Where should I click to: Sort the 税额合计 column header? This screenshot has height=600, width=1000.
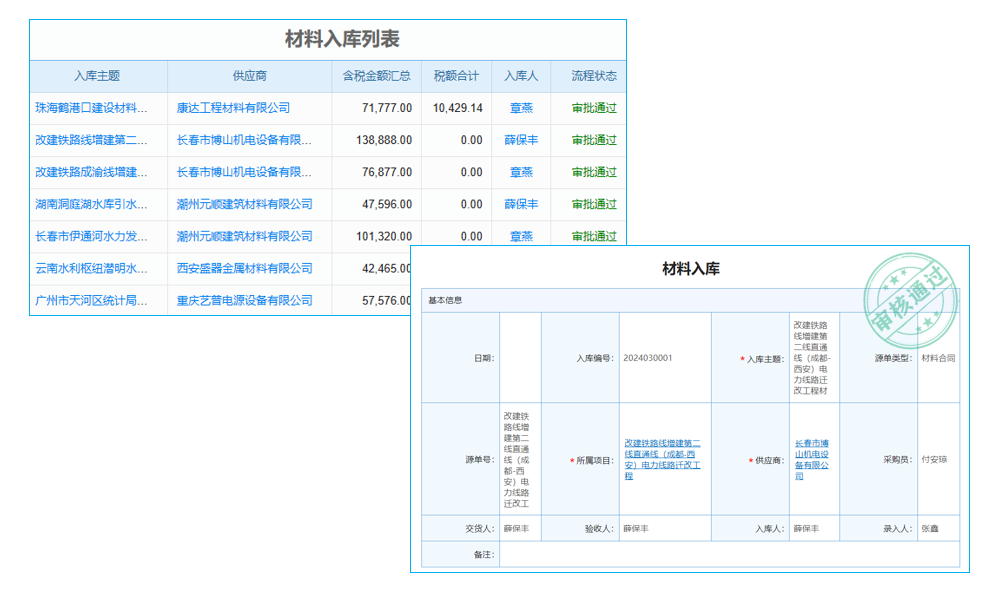tap(454, 76)
